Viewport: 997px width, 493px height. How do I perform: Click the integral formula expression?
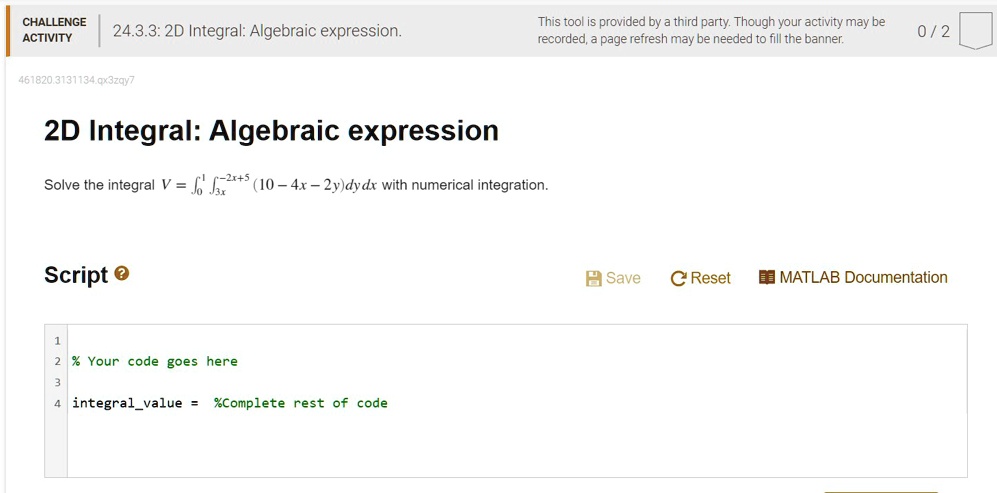[269, 185]
